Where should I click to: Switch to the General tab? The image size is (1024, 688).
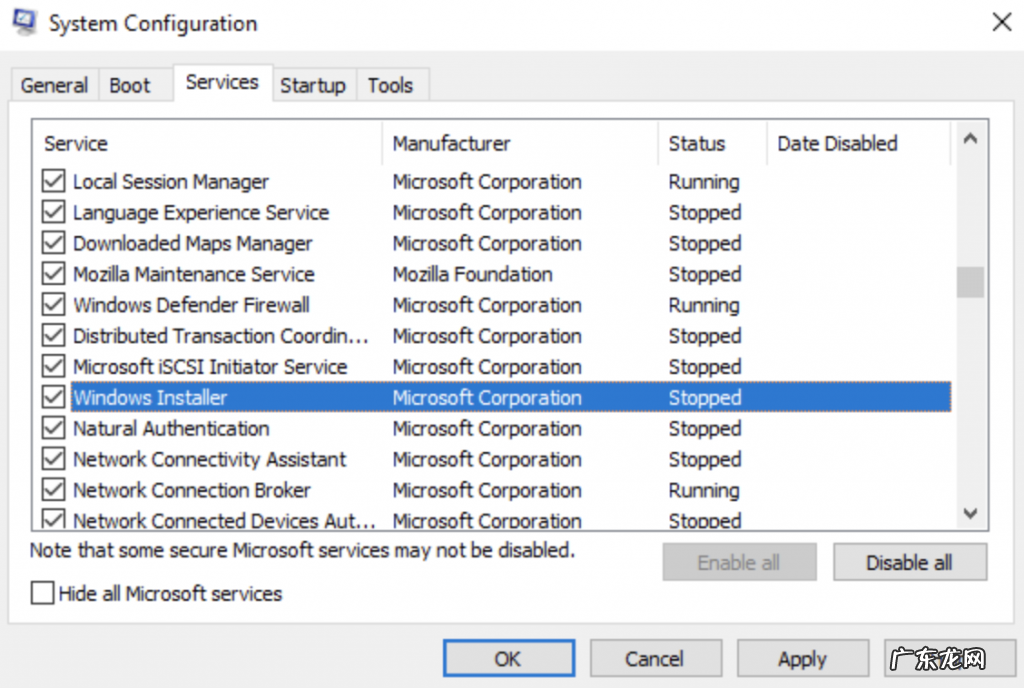[x=53, y=86]
